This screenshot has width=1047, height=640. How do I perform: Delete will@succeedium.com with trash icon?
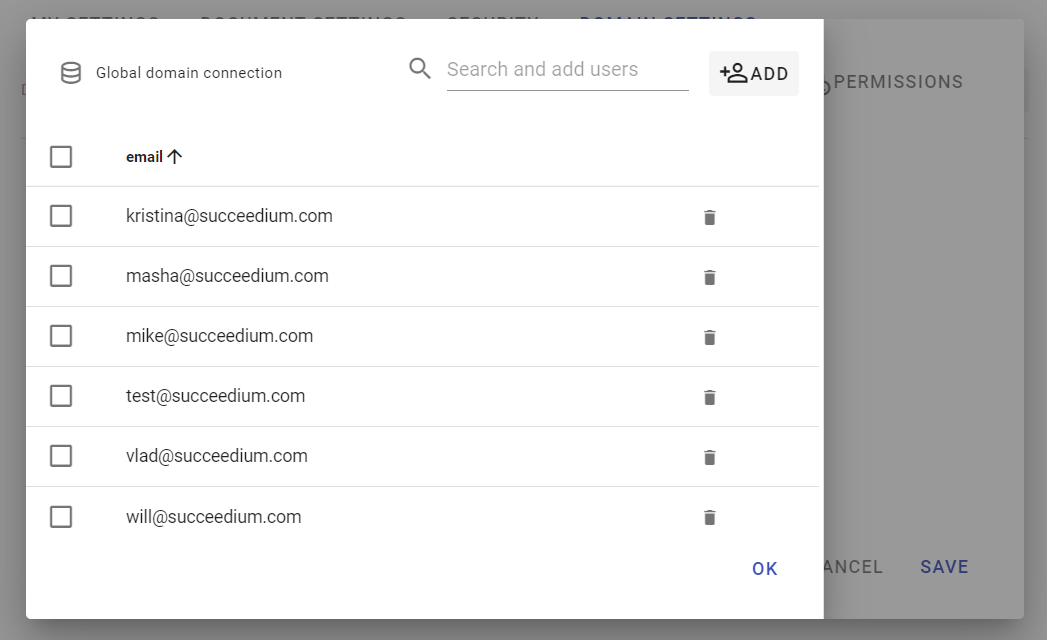(x=709, y=518)
